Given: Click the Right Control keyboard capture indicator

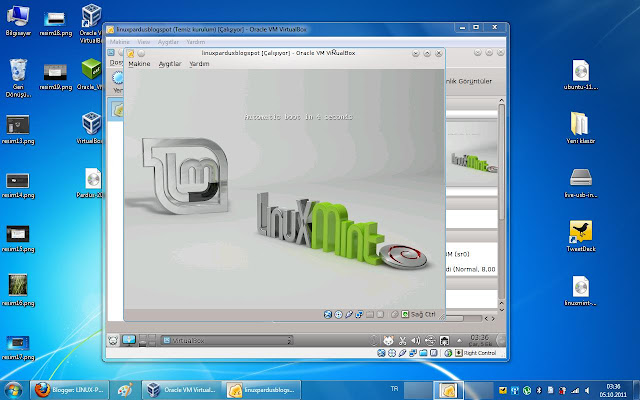Looking at the screenshot, I should point(476,353).
